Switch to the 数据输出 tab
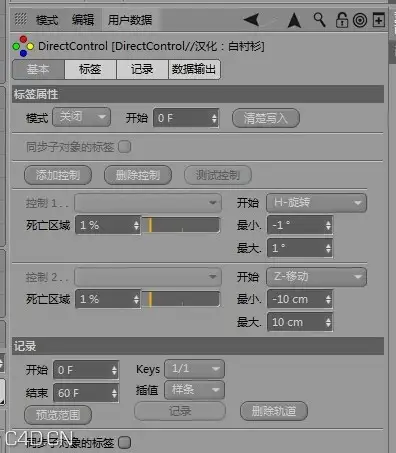 point(194,69)
